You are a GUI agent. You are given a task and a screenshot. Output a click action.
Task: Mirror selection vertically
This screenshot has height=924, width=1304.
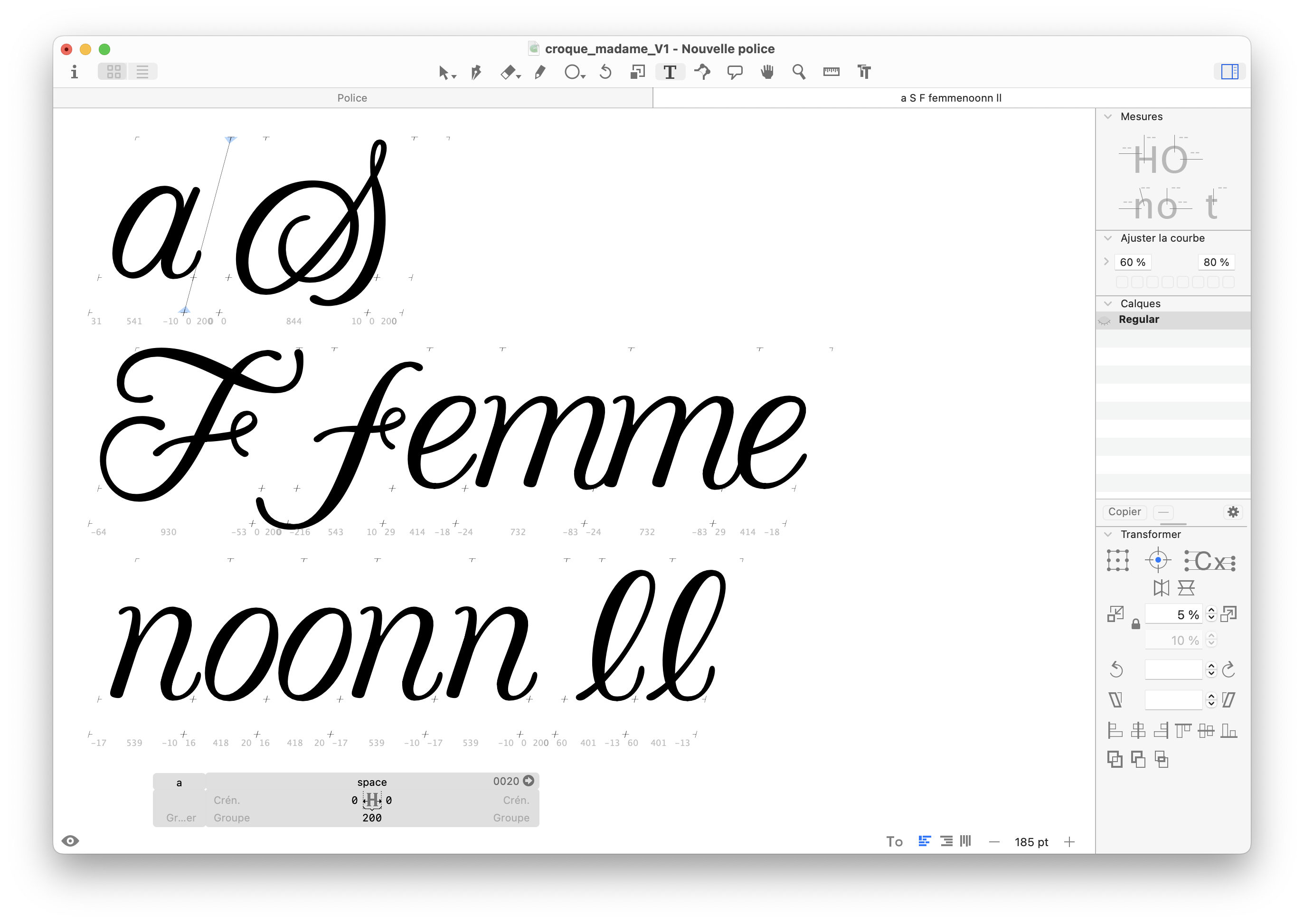pos(1186,588)
